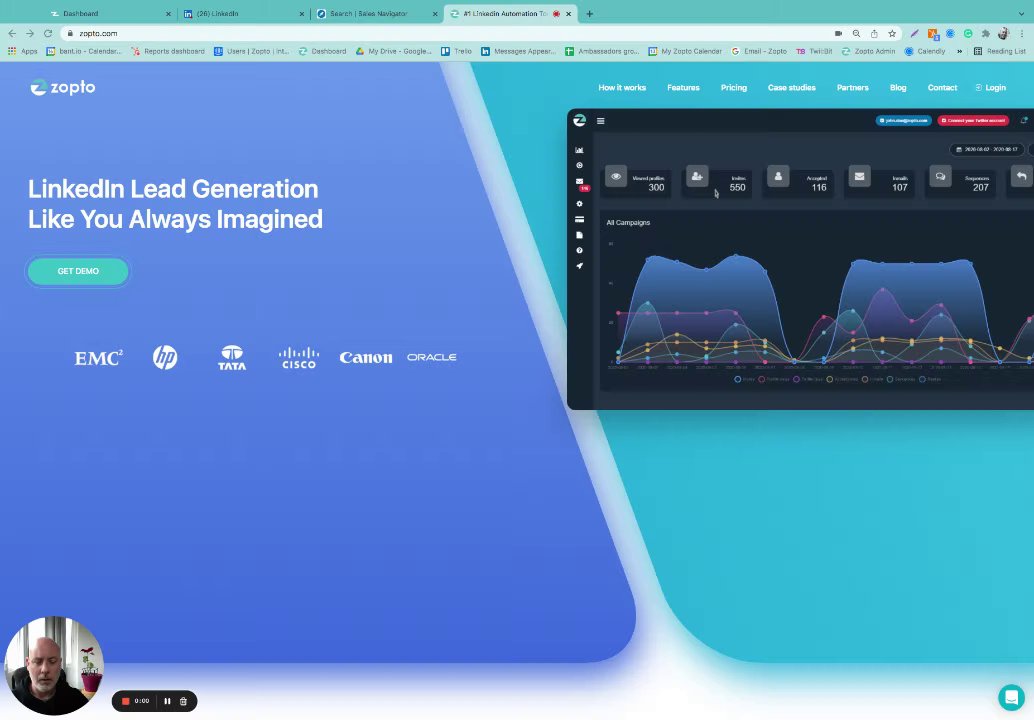Open How it works in the nav
Image resolution: width=1034 pixels, height=720 pixels.
[x=622, y=87]
